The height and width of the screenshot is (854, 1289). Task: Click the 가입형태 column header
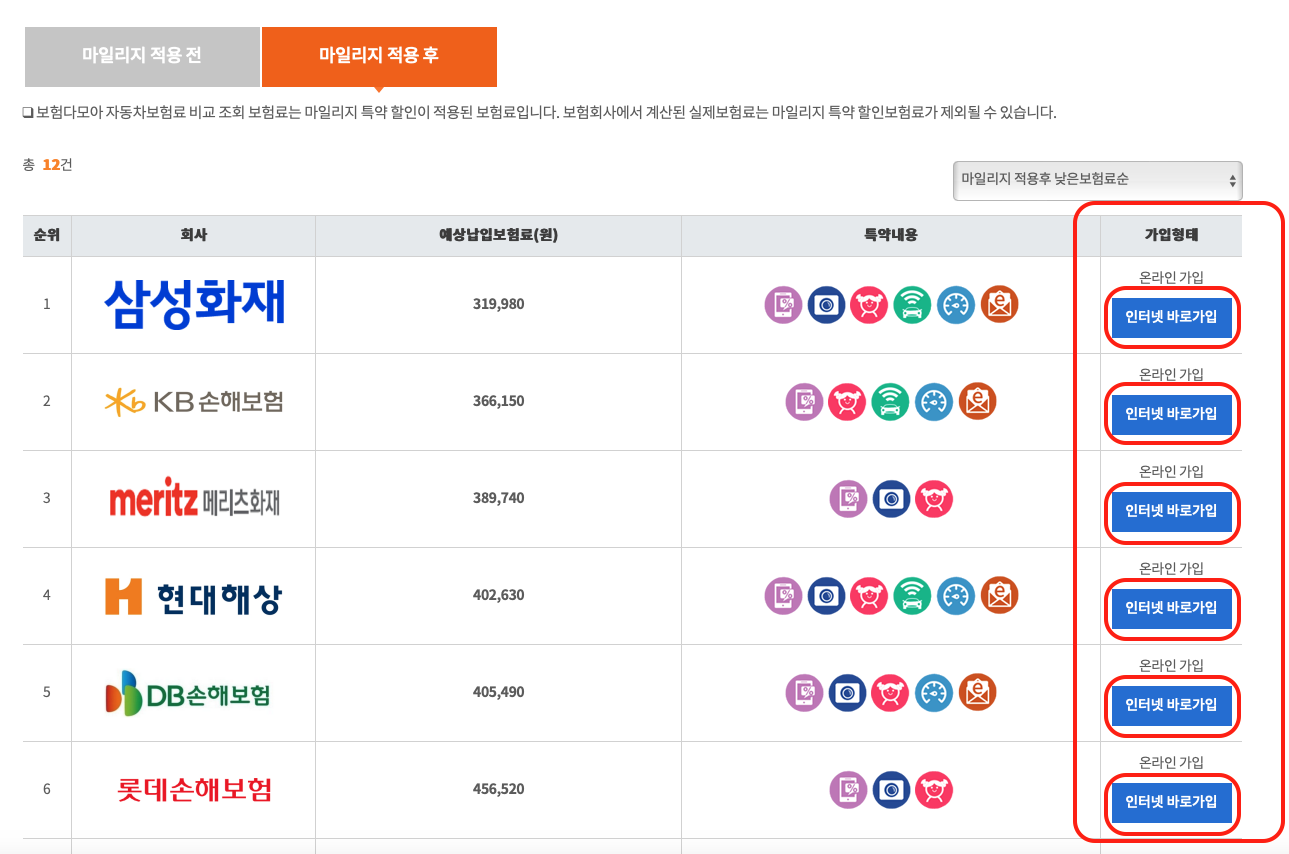coord(1171,236)
